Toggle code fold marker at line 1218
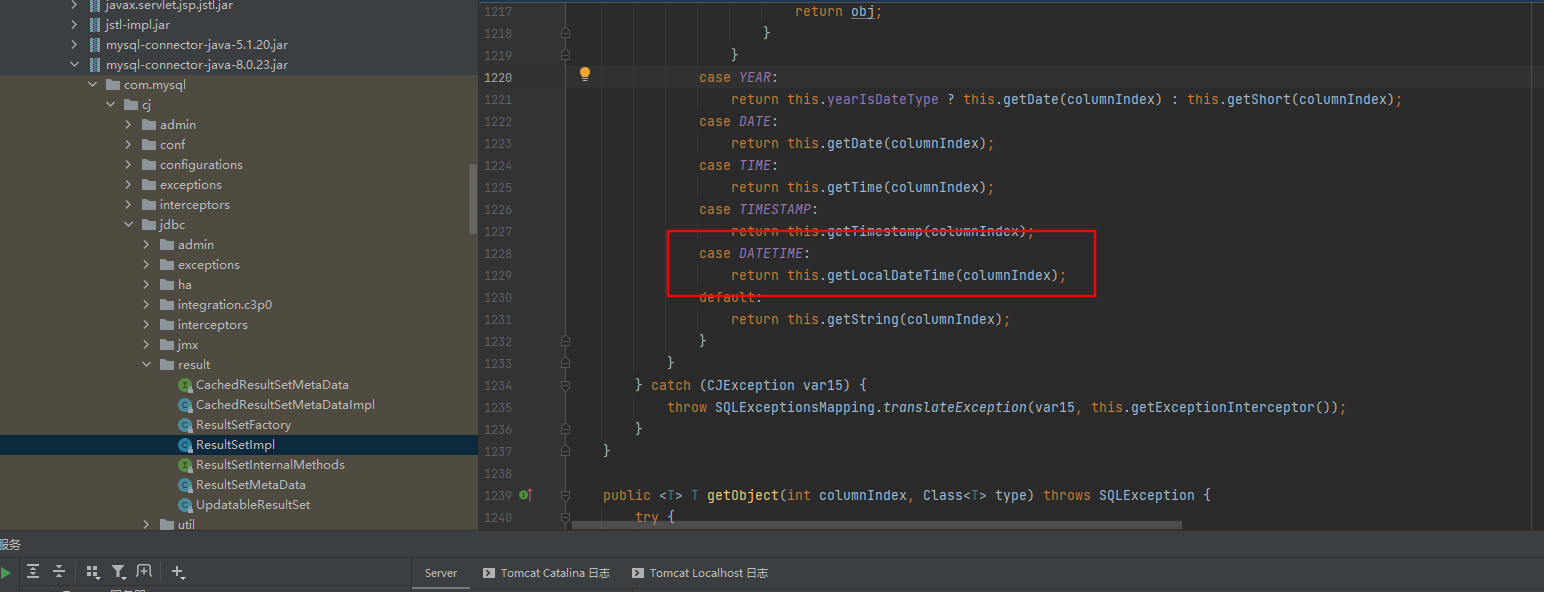The height and width of the screenshot is (592, 1544). coord(565,33)
